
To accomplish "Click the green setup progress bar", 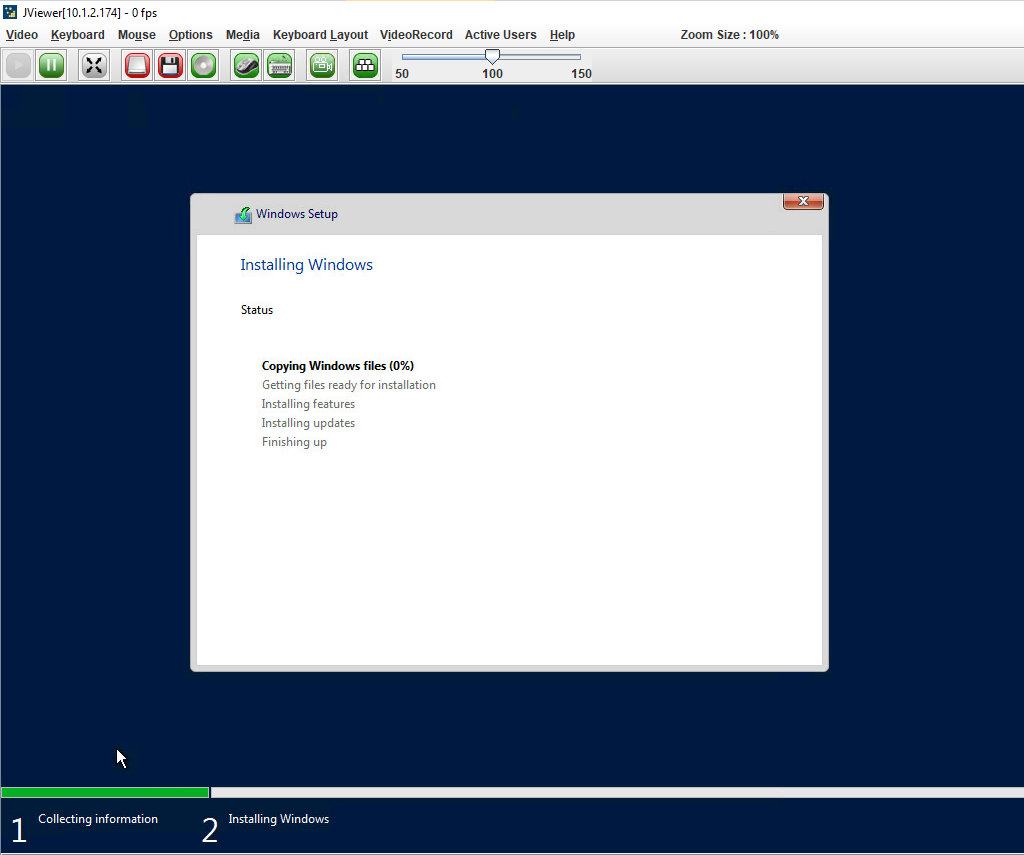I will [x=104, y=792].
